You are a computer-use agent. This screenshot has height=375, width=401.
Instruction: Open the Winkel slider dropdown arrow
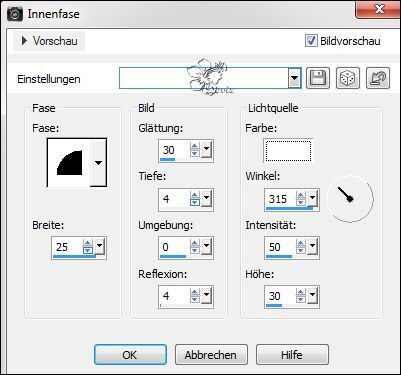(312, 197)
